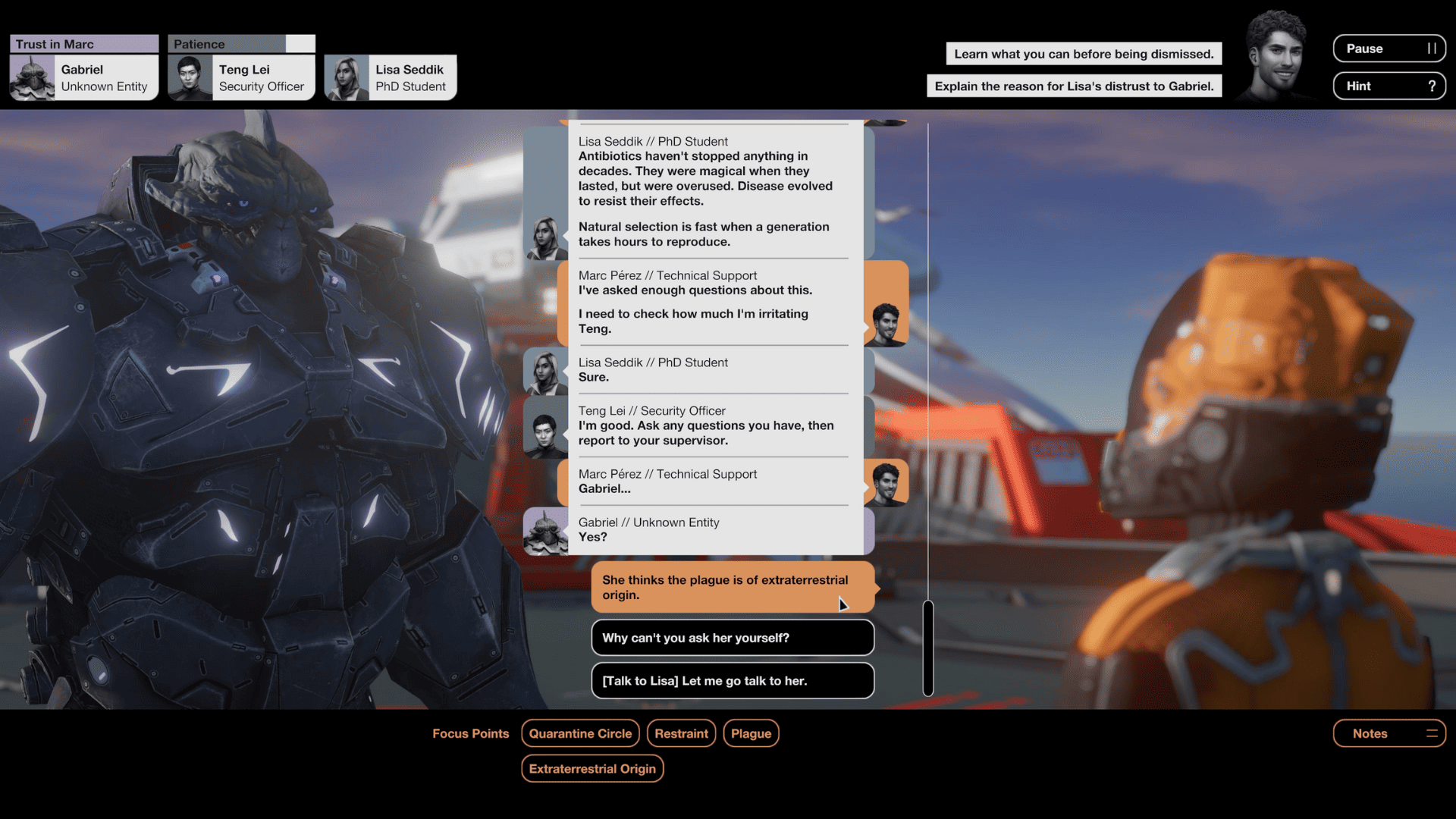
Task: Click Teng Lei's portrait in the top bar
Action: [x=189, y=77]
